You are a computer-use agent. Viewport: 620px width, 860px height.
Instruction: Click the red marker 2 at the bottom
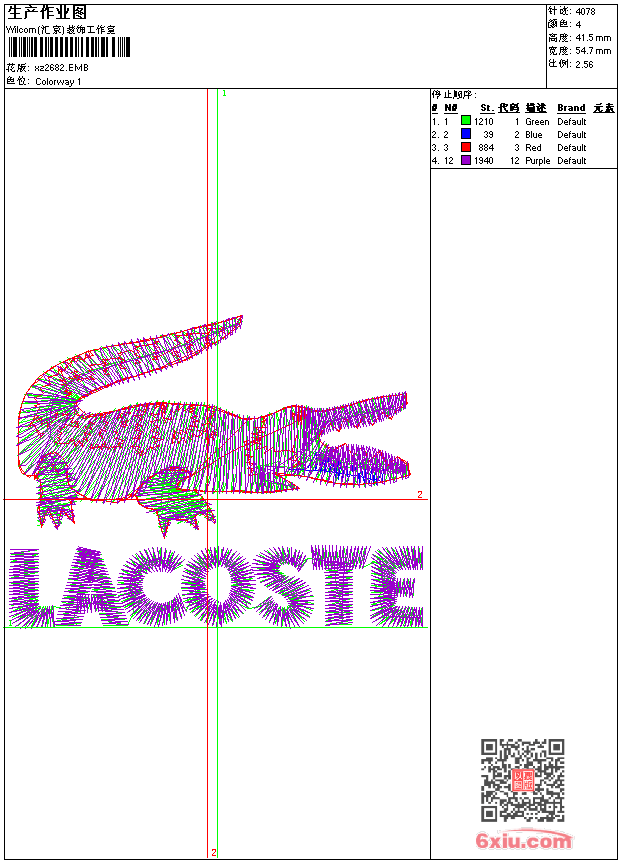(213, 852)
